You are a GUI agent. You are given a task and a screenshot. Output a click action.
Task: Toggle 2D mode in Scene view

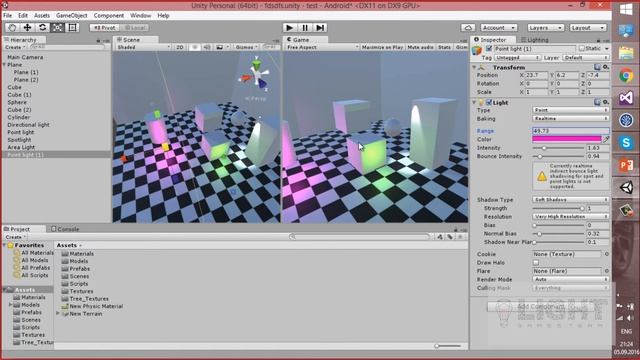tap(180, 47)
